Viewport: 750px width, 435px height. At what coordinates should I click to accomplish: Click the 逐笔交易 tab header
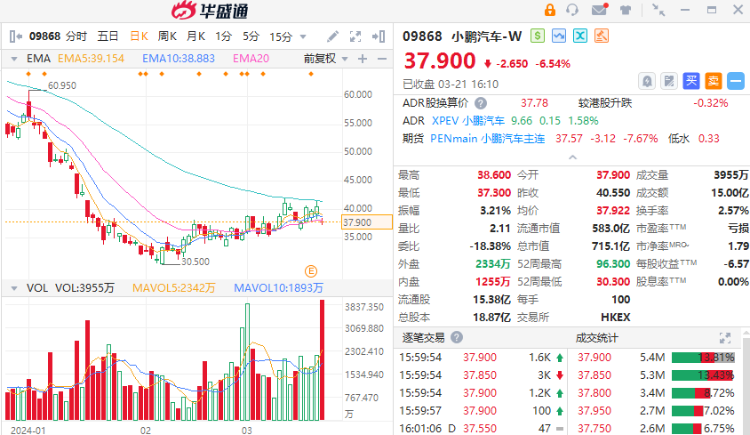(423, 338)
